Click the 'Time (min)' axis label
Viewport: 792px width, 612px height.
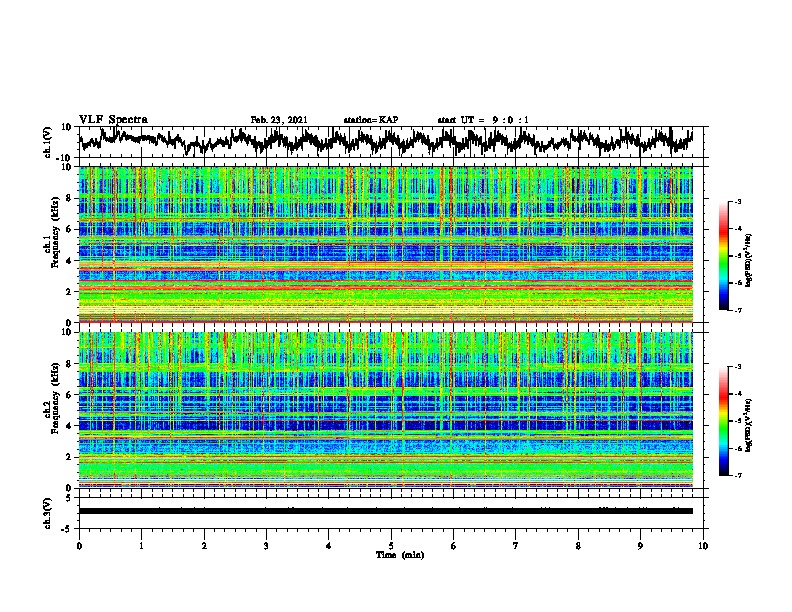(x=400, y=555)
